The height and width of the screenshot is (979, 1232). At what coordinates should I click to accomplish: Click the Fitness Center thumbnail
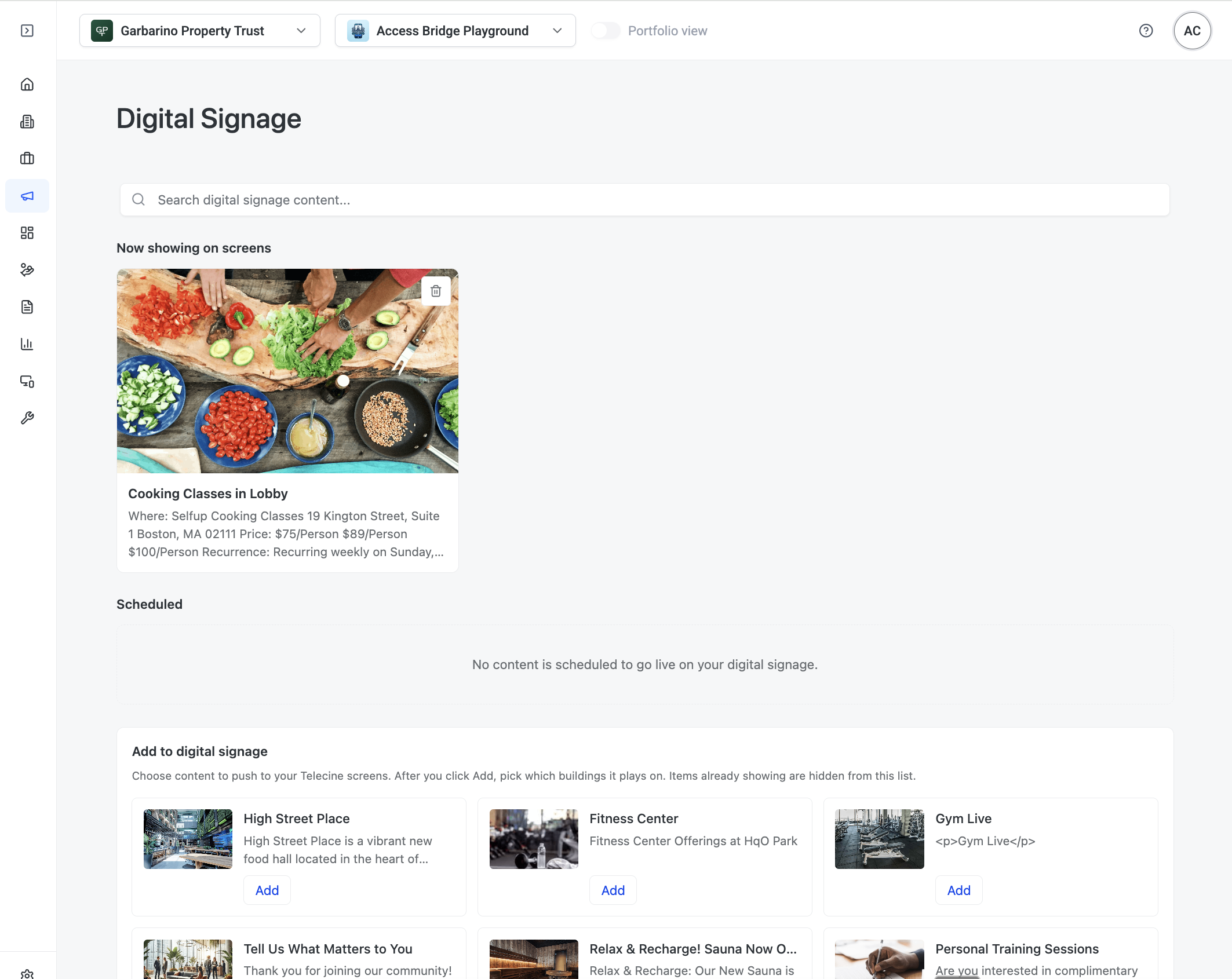click(534, 839)
